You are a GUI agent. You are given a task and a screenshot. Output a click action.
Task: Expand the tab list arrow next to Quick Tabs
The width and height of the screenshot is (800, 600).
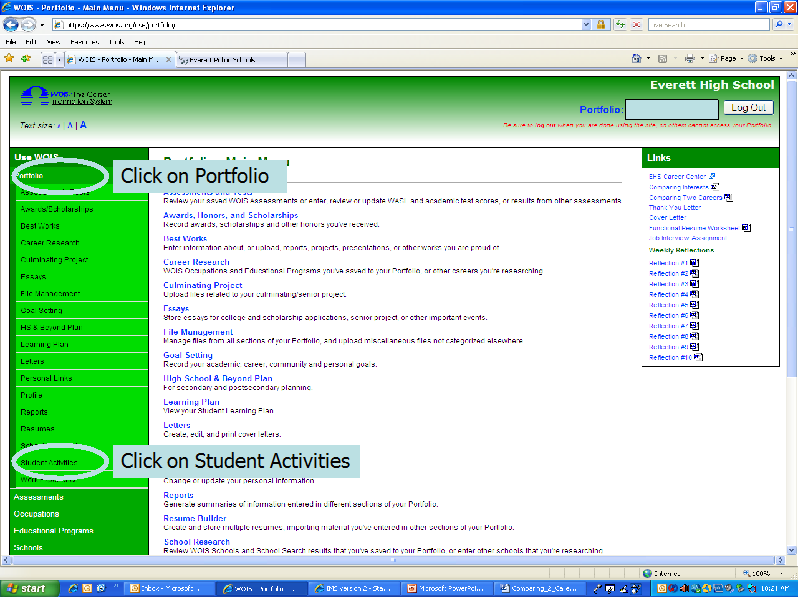[x=59, y=60]
